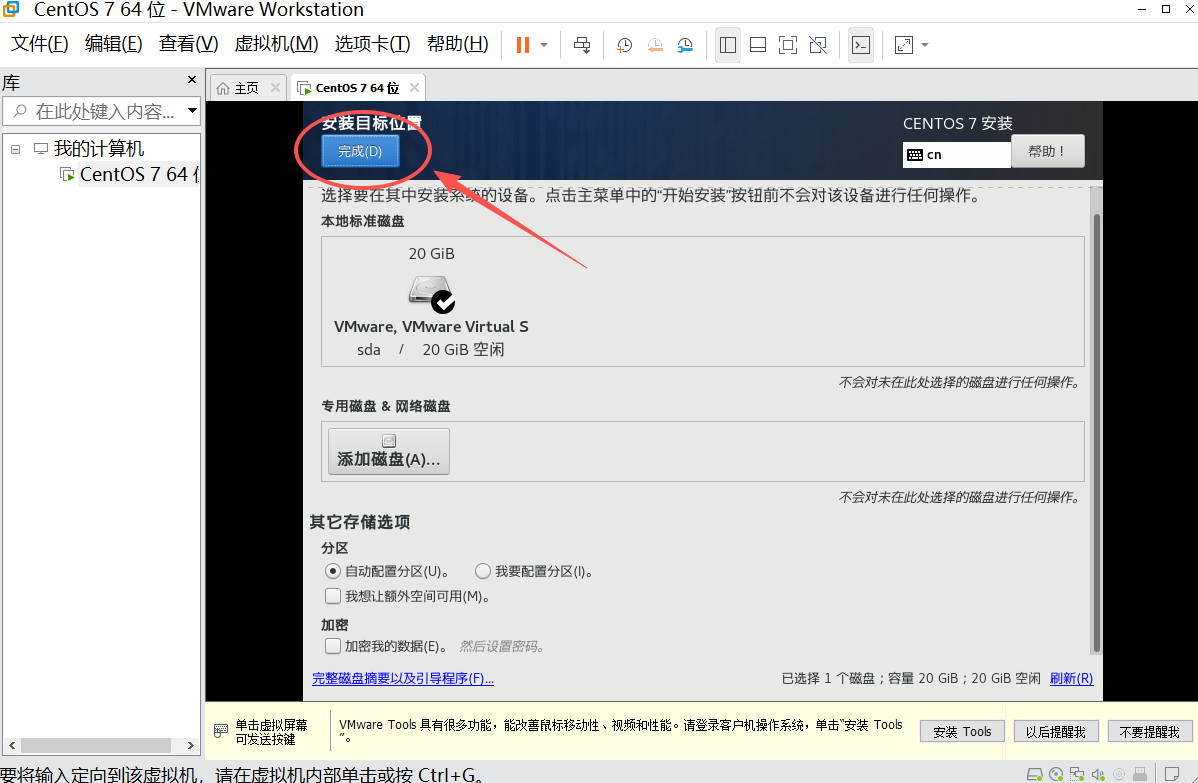Image resolution: width=1198 pixels, height=783 pixels.
Task: Close the CentOS 7 64 位 tab
Action: (414, 87)
